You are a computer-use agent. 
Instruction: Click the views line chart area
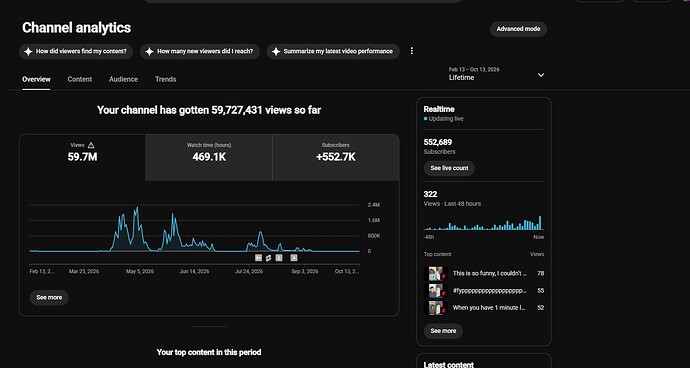click(x=195, y=228)
